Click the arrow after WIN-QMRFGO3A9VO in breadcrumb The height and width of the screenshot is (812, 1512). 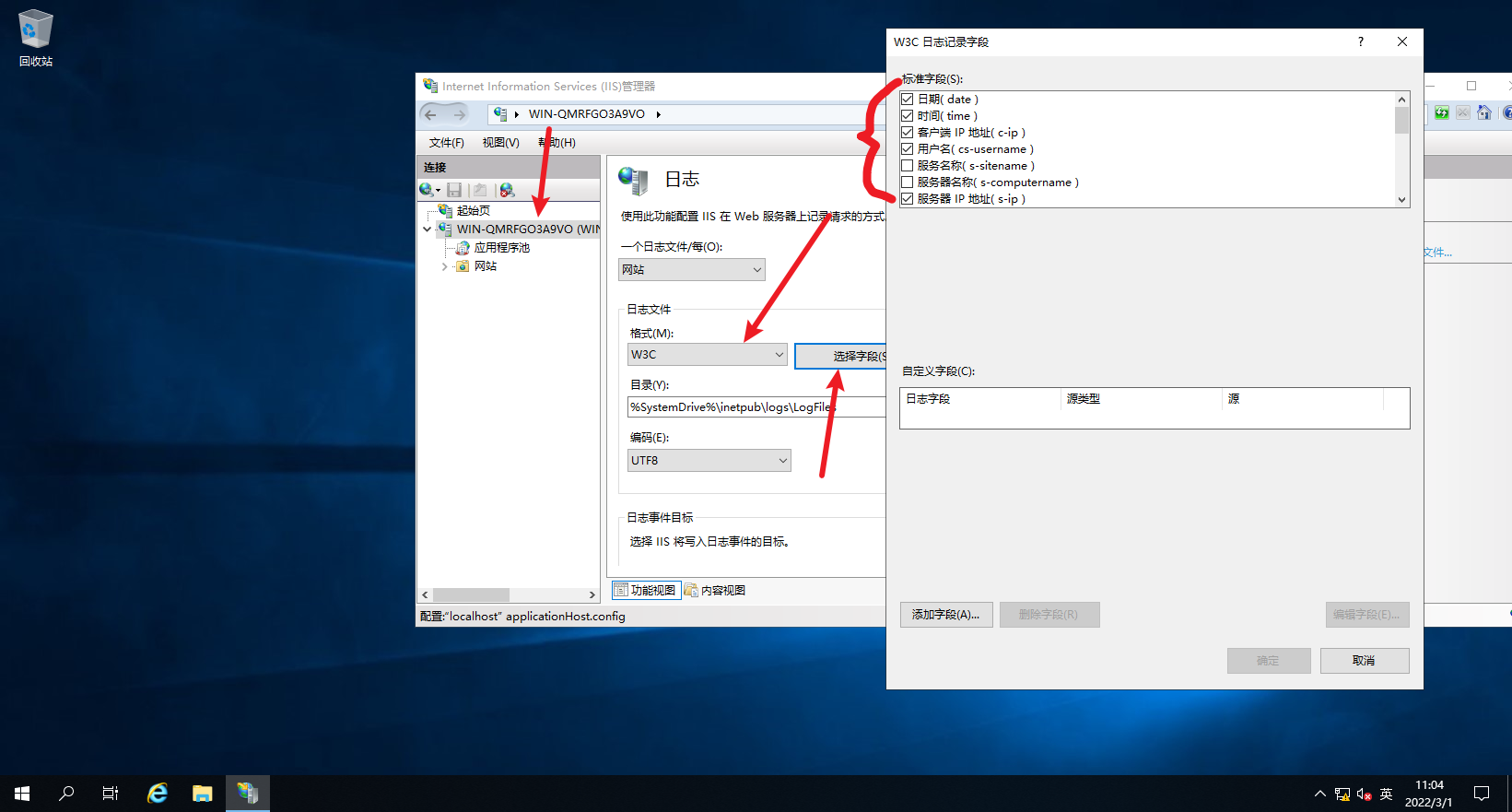[659, 114]
